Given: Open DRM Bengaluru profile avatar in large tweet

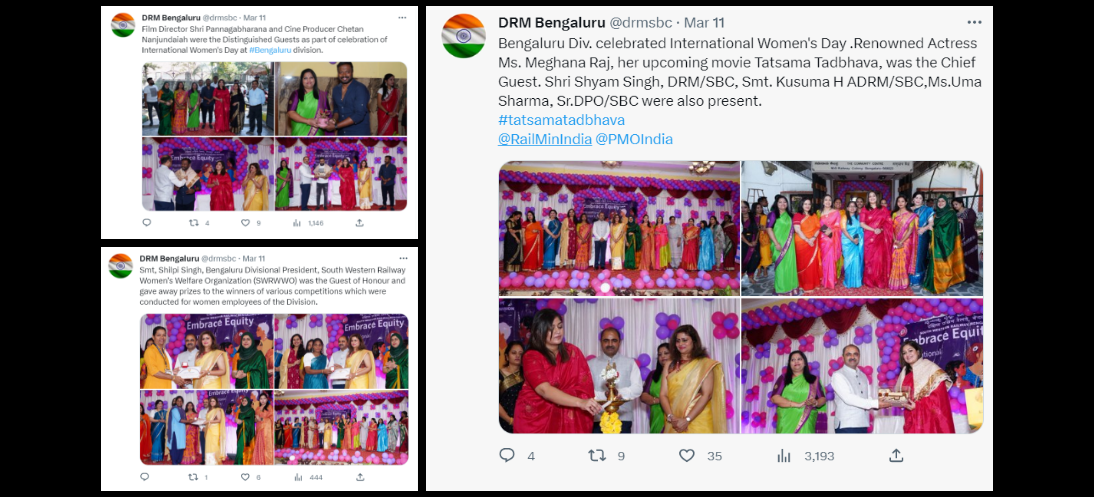Looking at the screenshot, I should (463, 36).
